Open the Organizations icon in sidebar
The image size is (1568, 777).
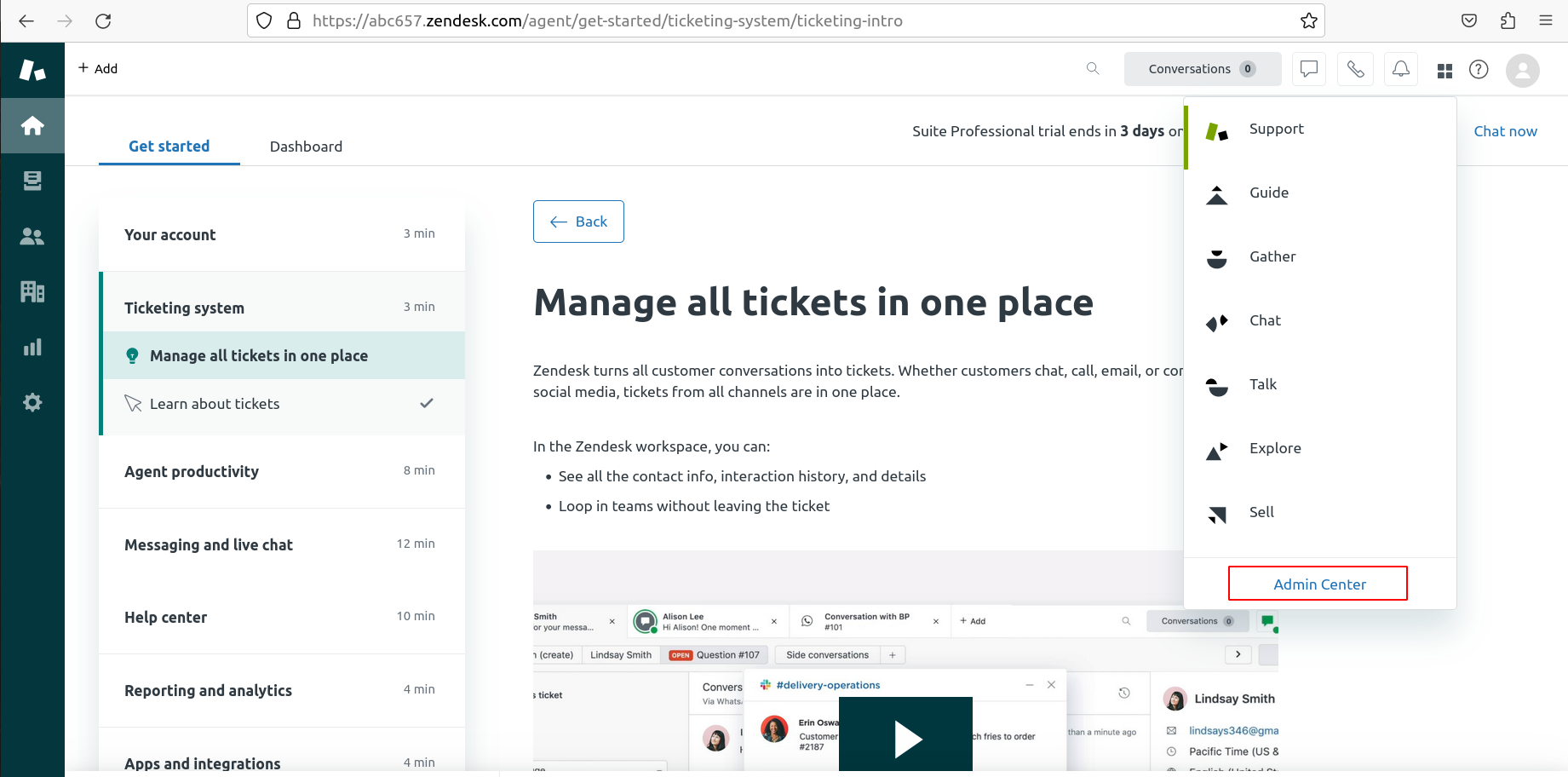pos(32,291)
